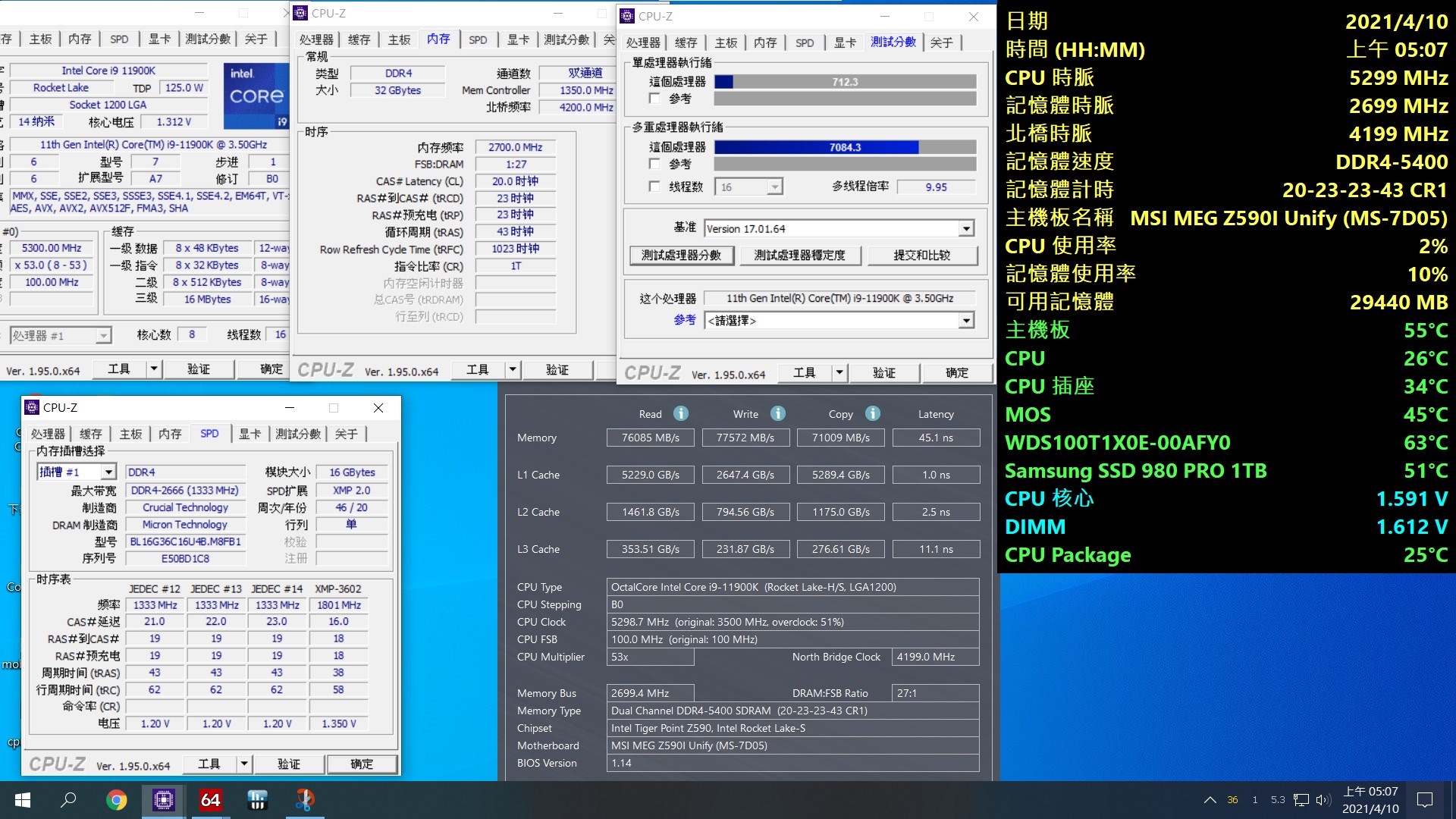This screenshot has height=819, width=1456.
Task: Click 确定 button in benchmark window
Action: [957, 372]
